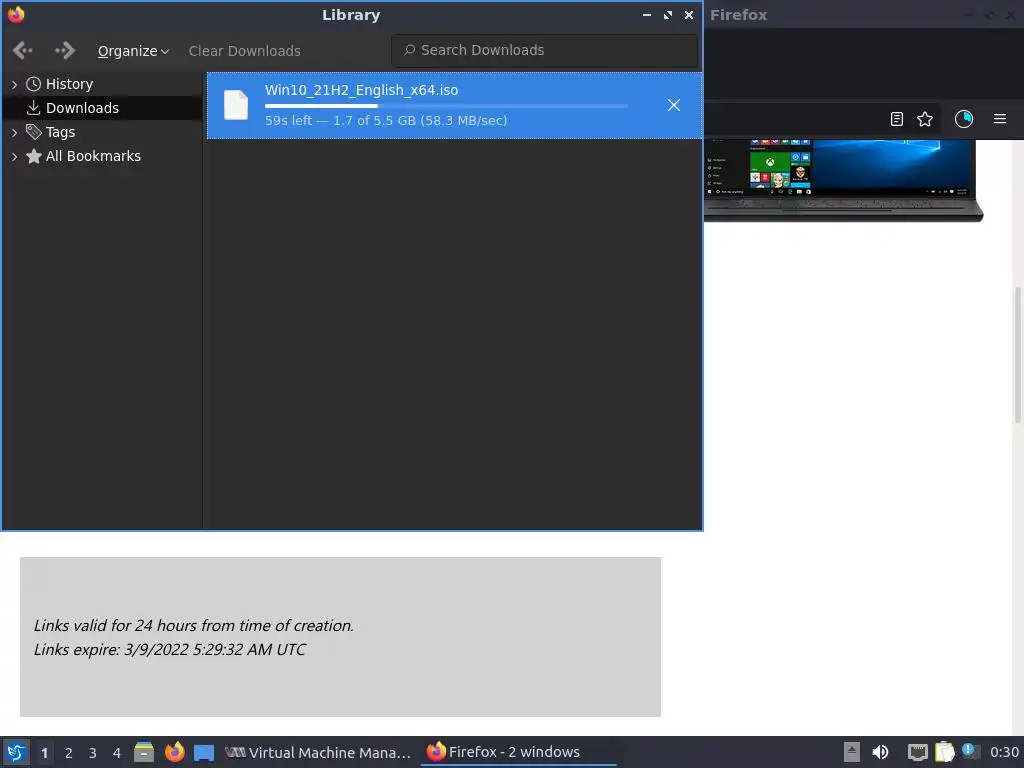This screenshot has height=768, width=1024.
Task: Focus the Search Downloads field
Action: tap(544, 50)
